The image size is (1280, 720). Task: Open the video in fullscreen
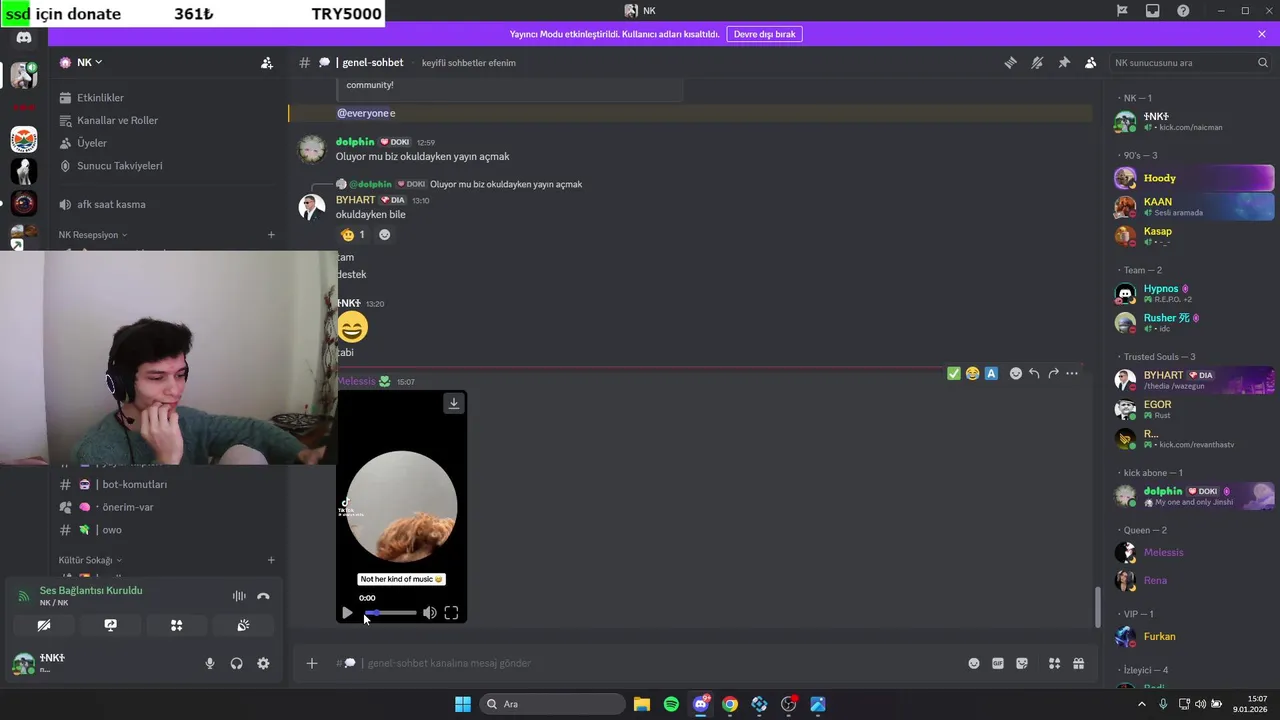[x=451, y=613]
